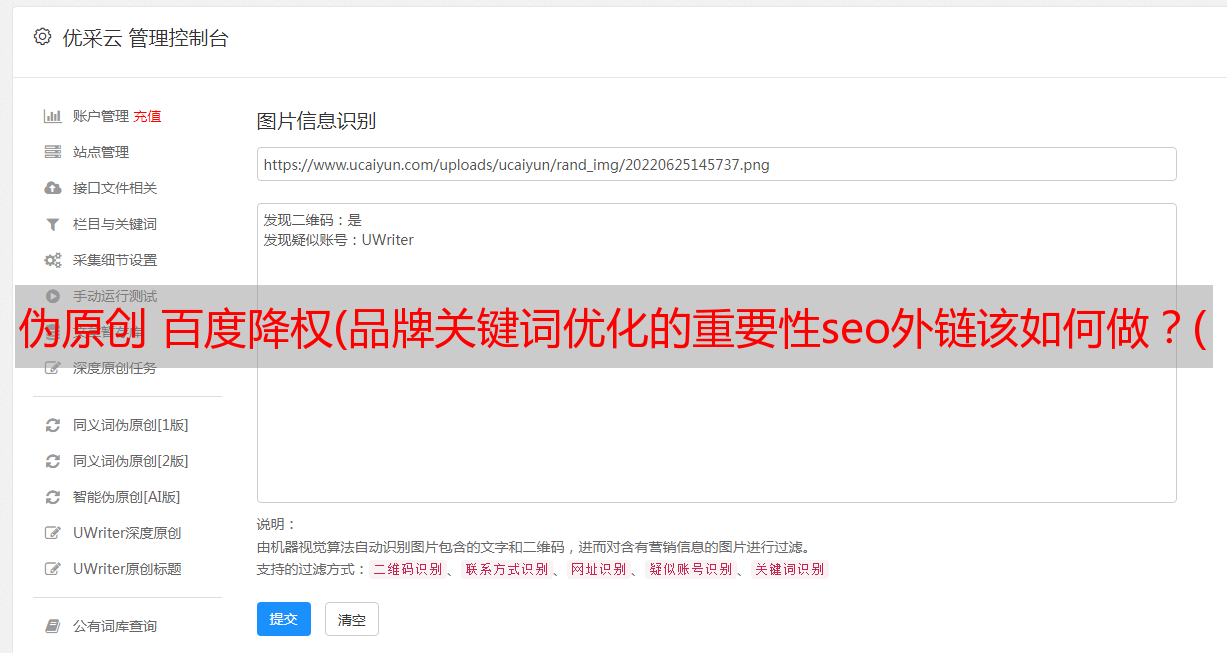Click the 二维码识别 filter tag

(x=408, y=569)
